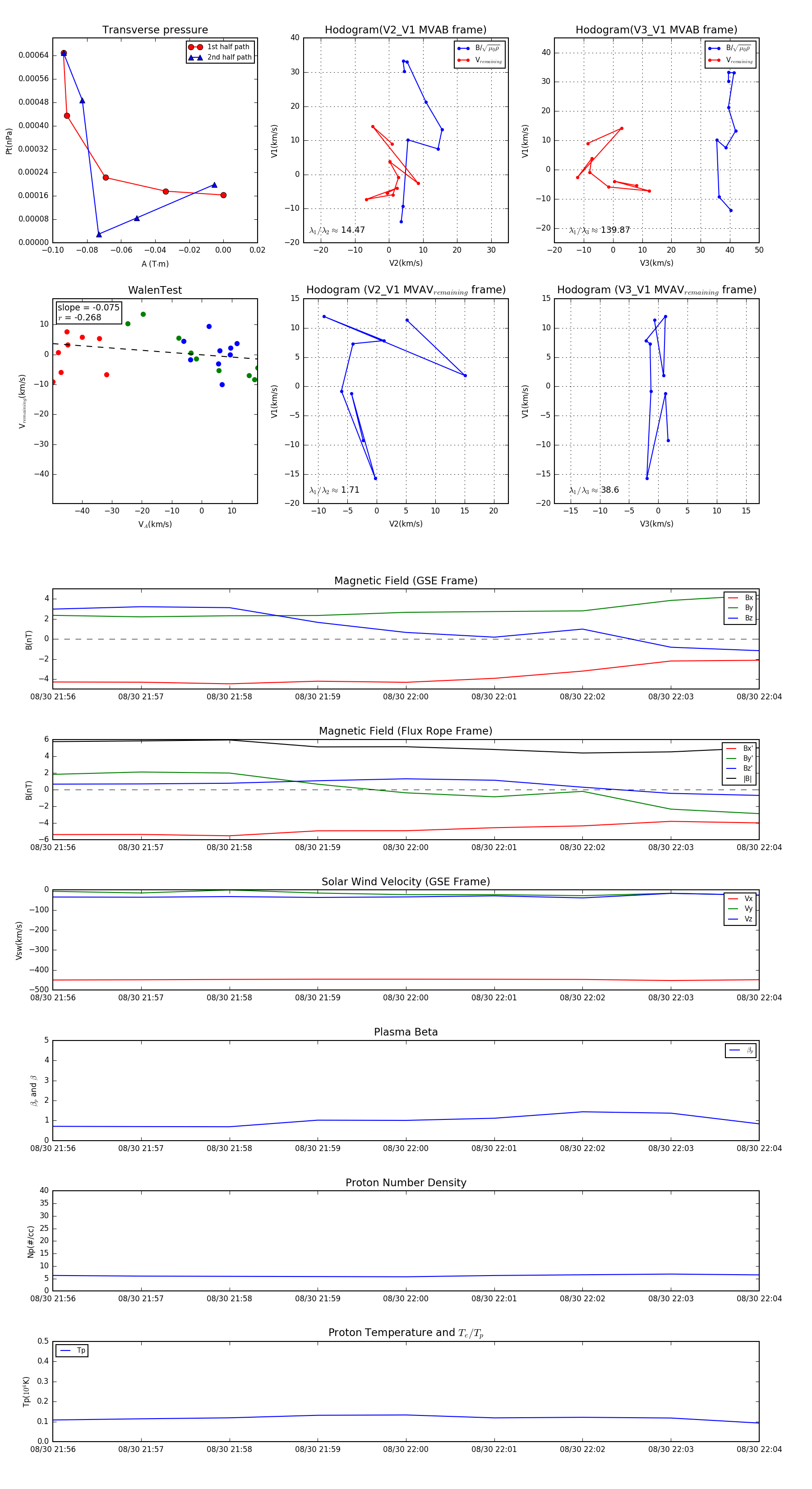Select the "Bx" legend entry in GSE plot
812x1489 pixels.
click(x=740, y=598)
